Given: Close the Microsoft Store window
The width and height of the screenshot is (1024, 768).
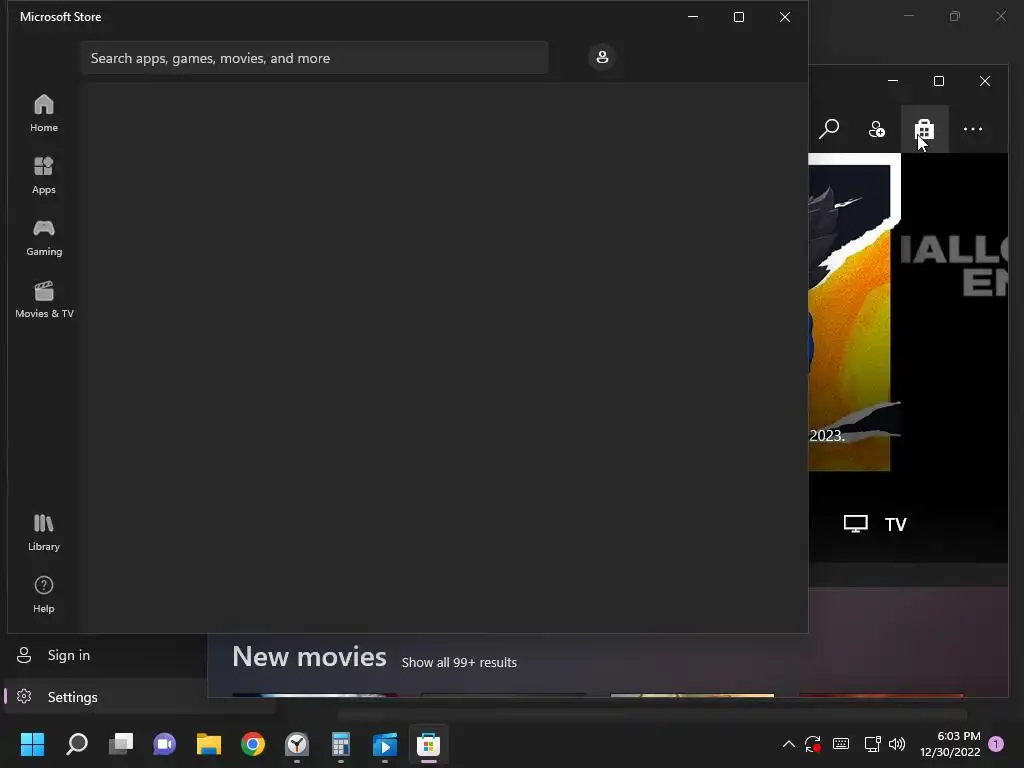Looking at the screenshot, I should point(785,17).
